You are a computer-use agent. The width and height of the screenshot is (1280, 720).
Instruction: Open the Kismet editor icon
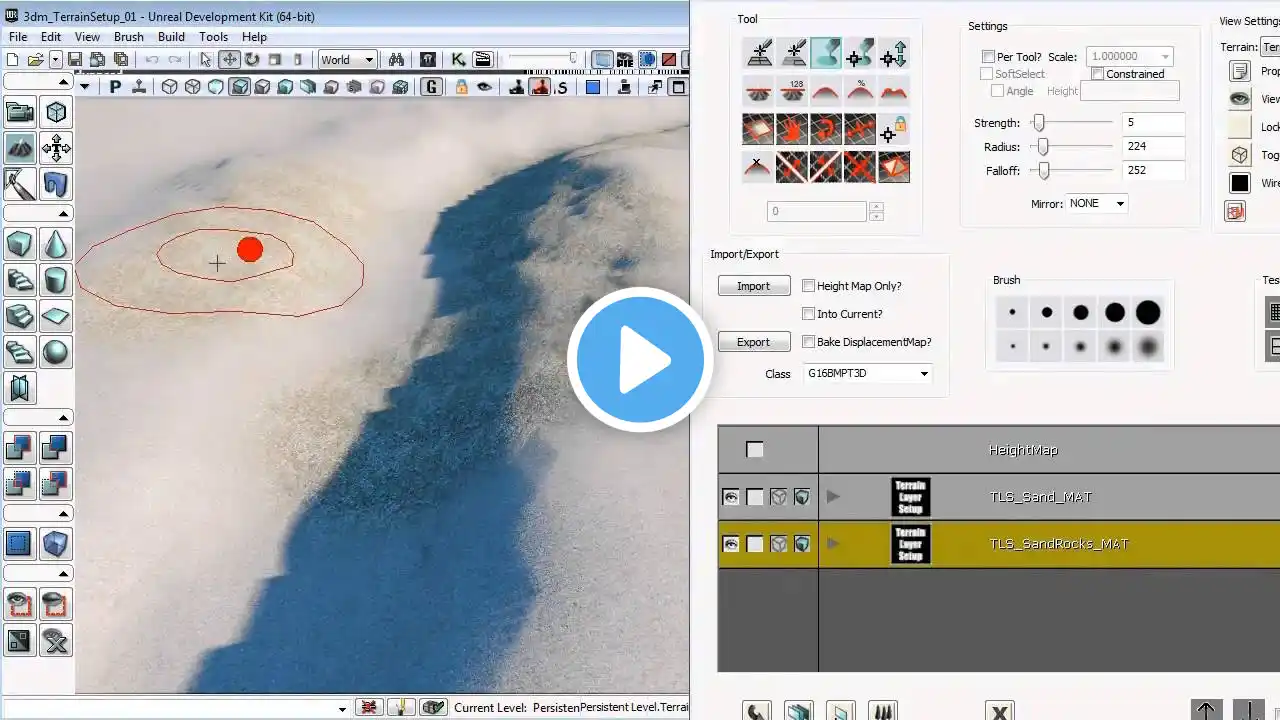click(x=459, y=60)
